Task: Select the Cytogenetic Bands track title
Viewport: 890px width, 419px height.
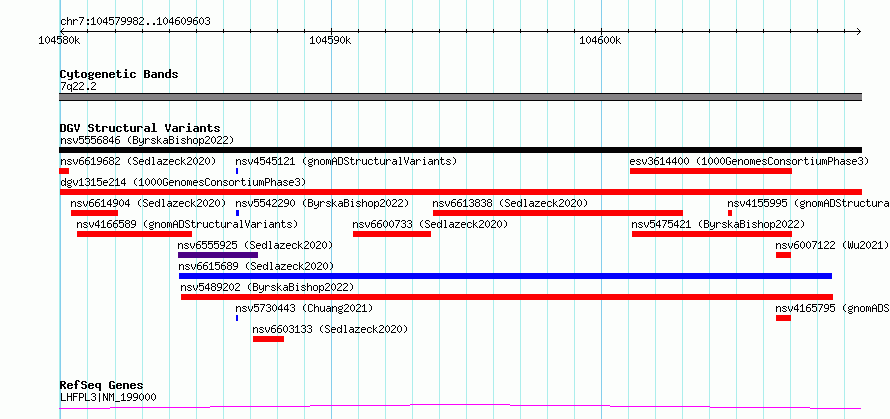Action: [x=119, y=74]
